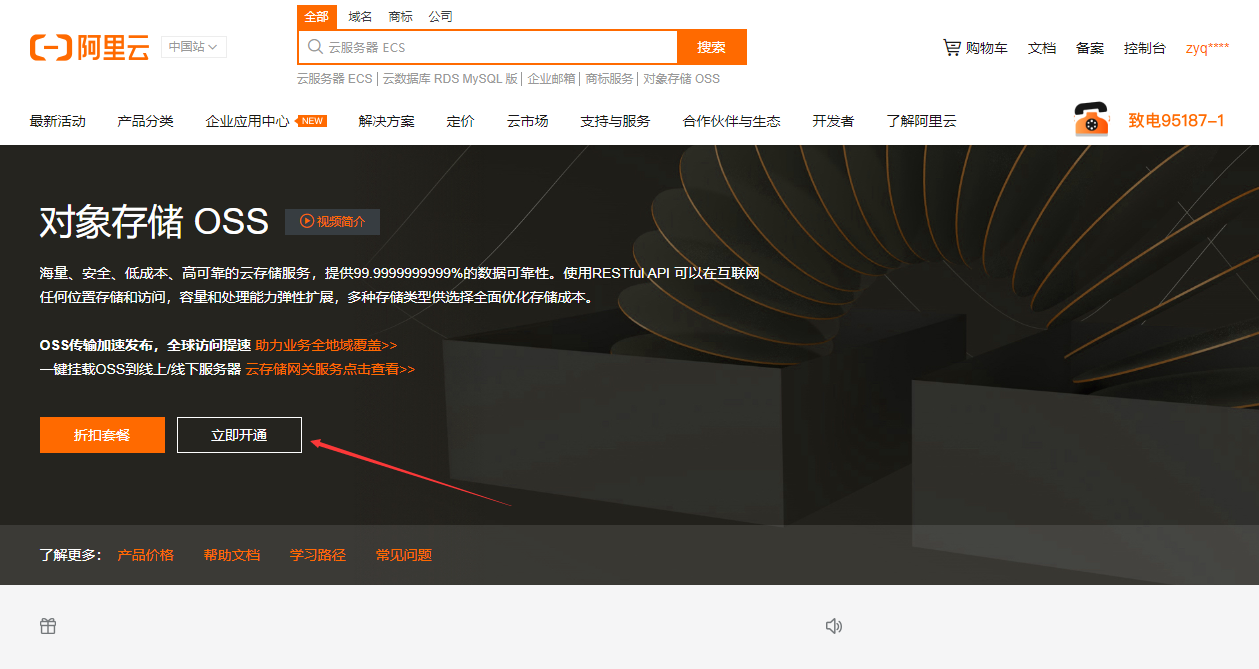Open the 合作伙伴与生态 menu

(732, 121)
